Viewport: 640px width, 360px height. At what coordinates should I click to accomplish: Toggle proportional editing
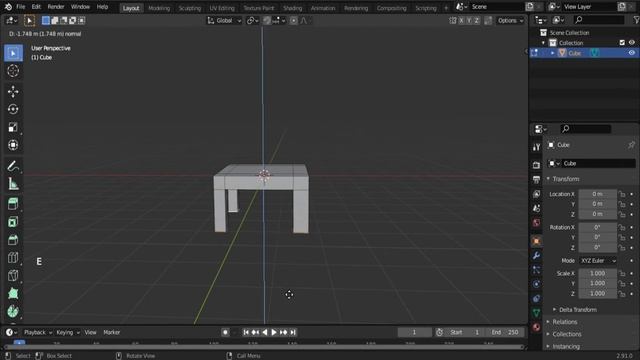click(x=293, y=20)
